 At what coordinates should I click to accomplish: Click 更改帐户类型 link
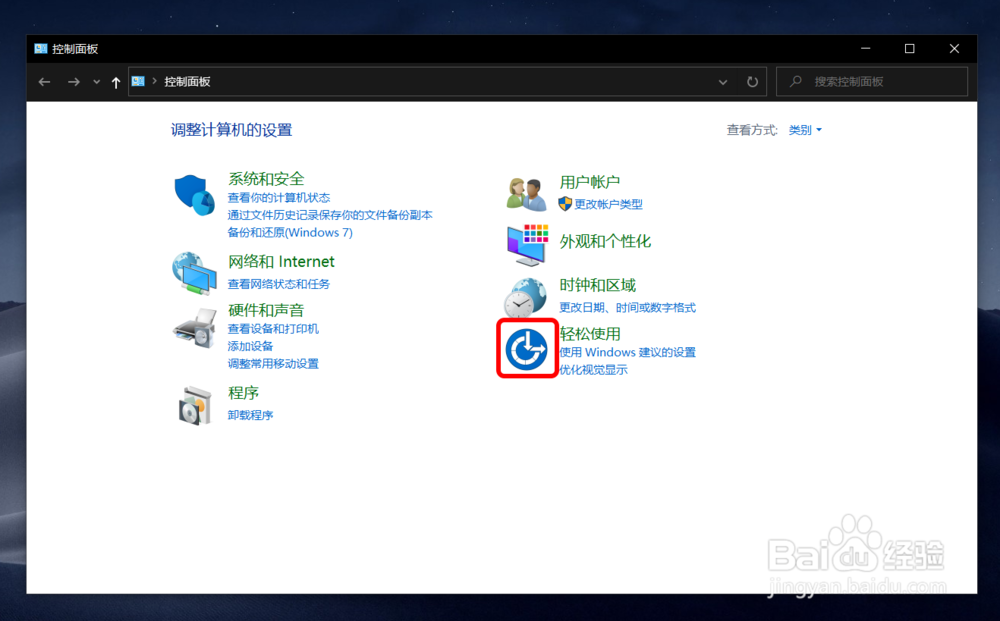[x=608, y=204]
